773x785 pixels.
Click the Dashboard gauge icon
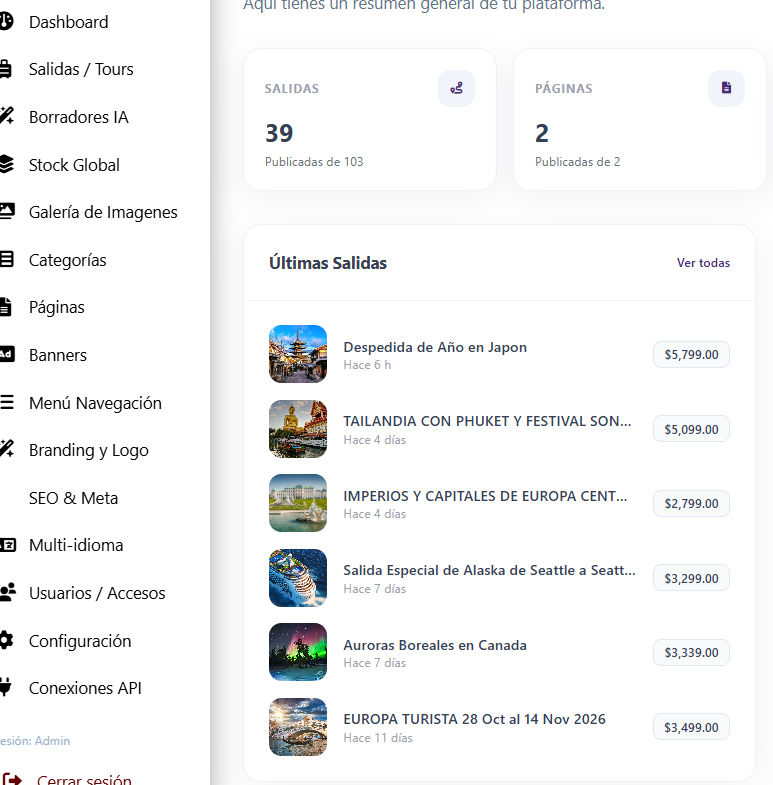(x=6, y=22)
